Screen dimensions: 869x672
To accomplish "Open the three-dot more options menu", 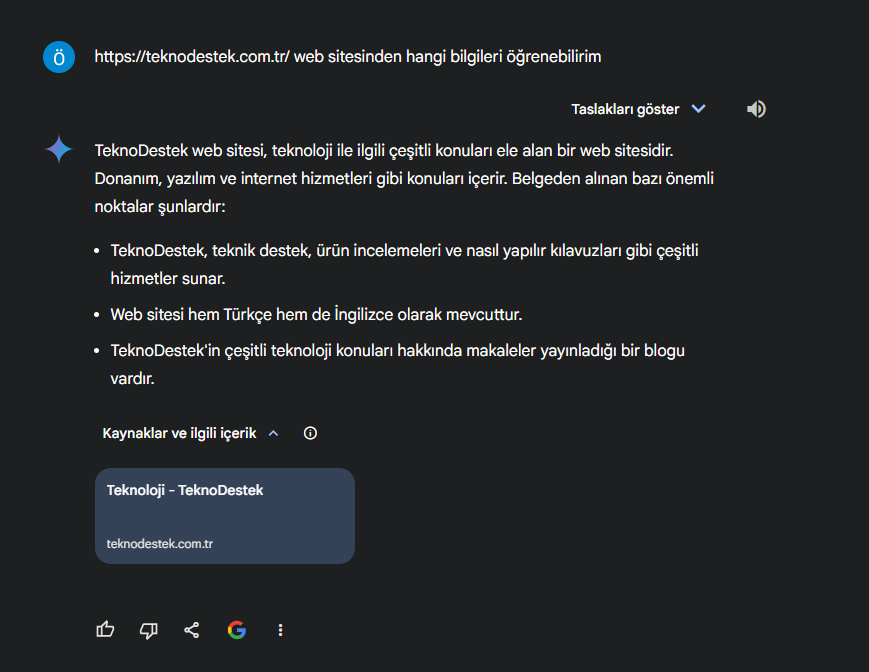I will (280, 630).
